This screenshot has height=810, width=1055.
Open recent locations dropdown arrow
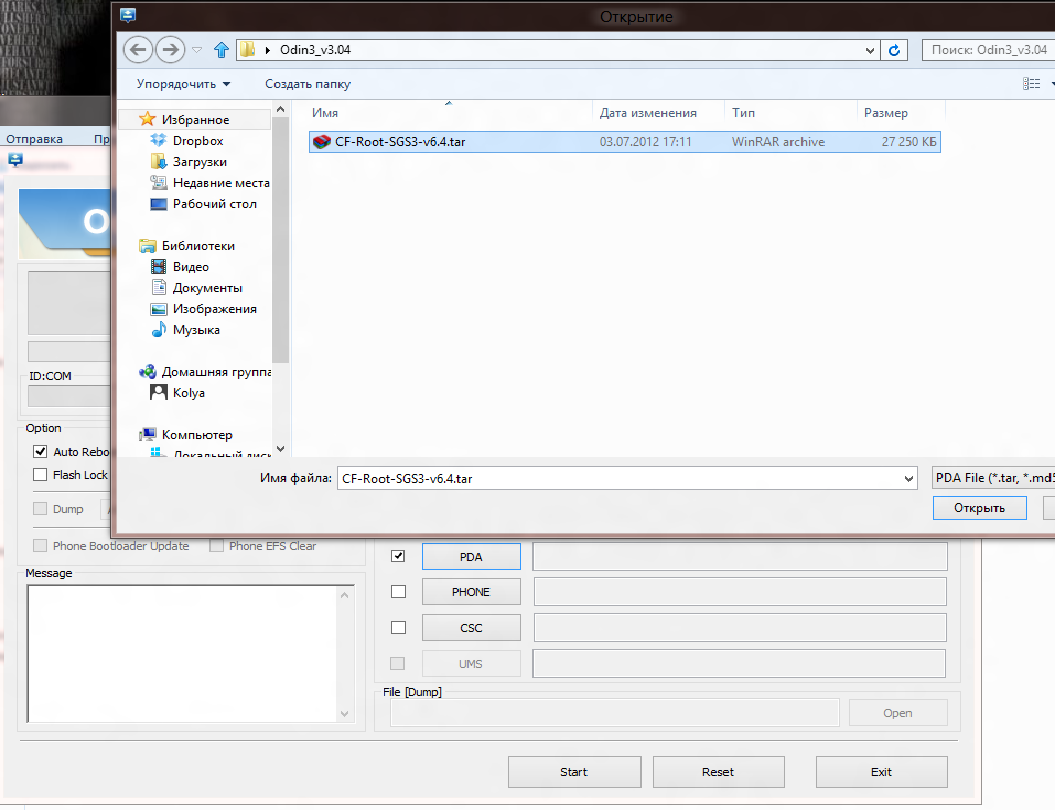[196, 50]
